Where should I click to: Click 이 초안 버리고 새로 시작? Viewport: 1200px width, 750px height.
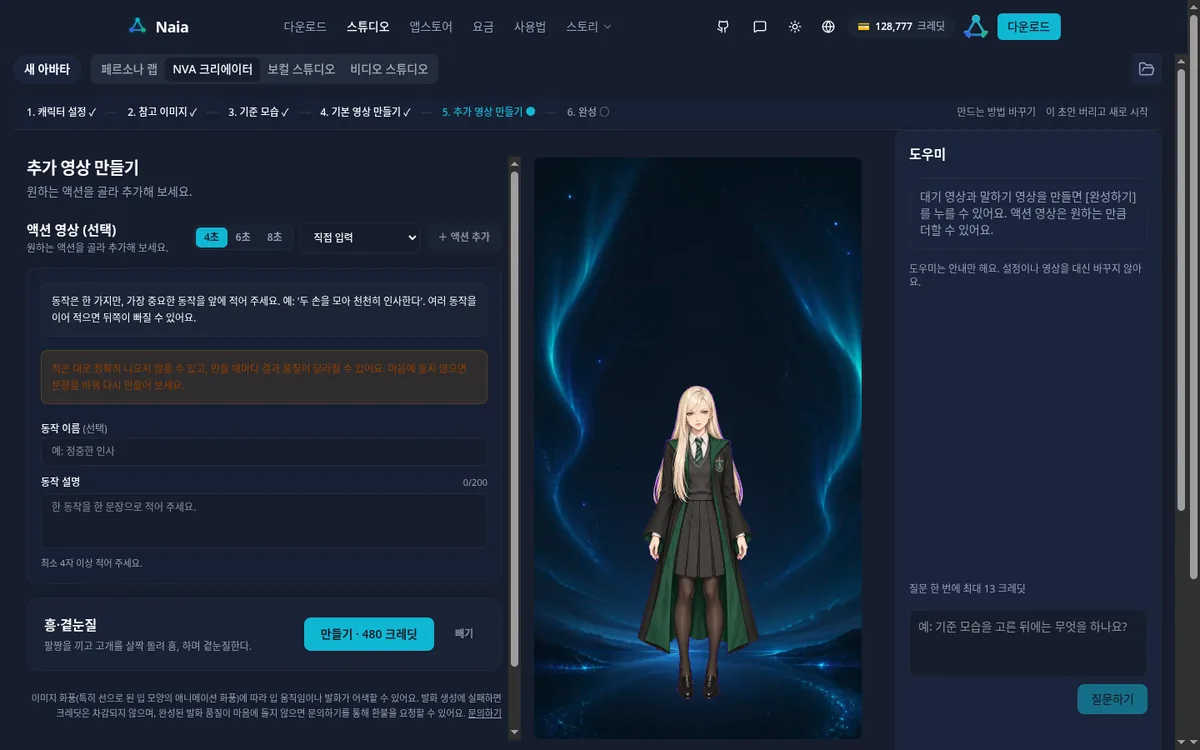coord(1097,112)
